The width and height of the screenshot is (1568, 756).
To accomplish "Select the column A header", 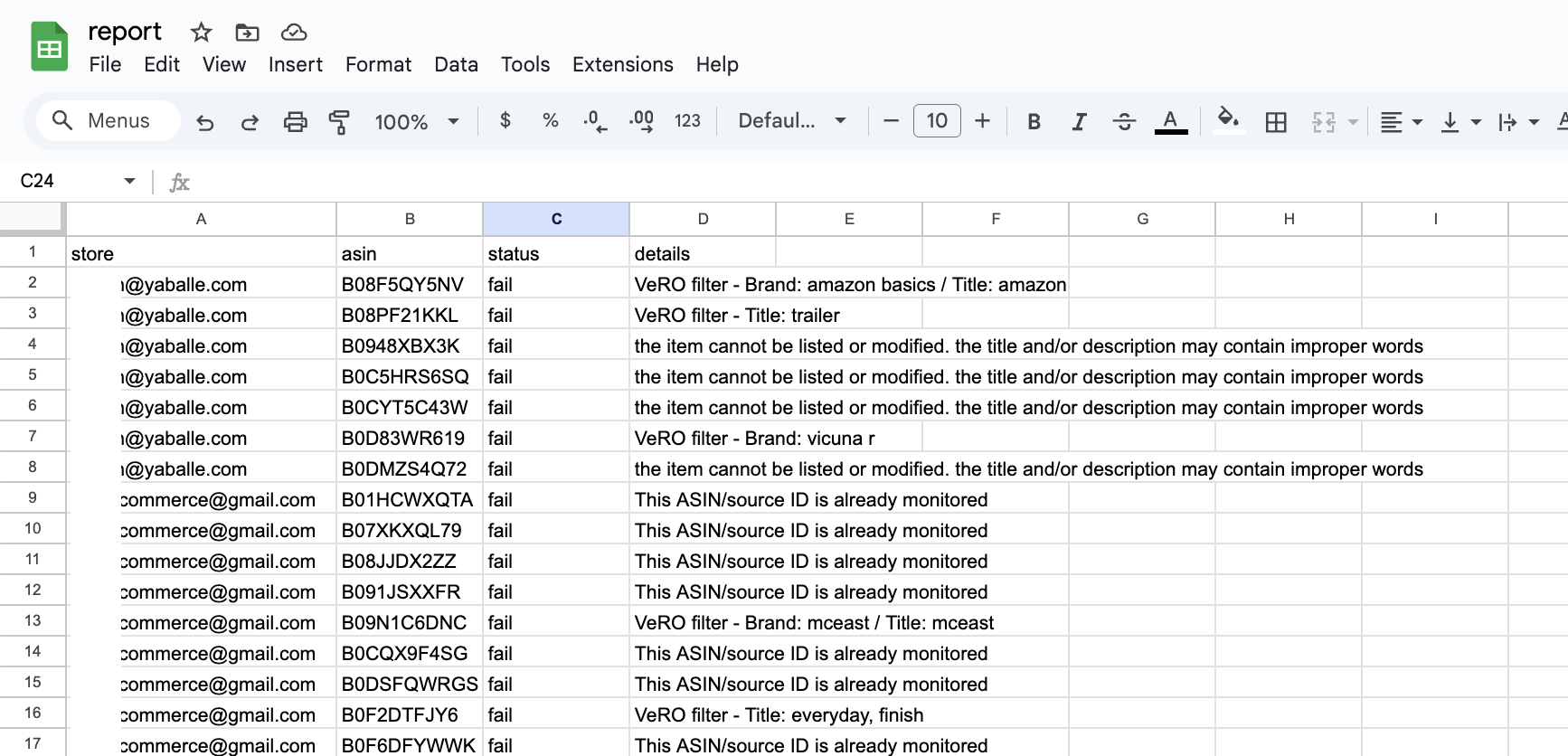I will coord(201,219).
